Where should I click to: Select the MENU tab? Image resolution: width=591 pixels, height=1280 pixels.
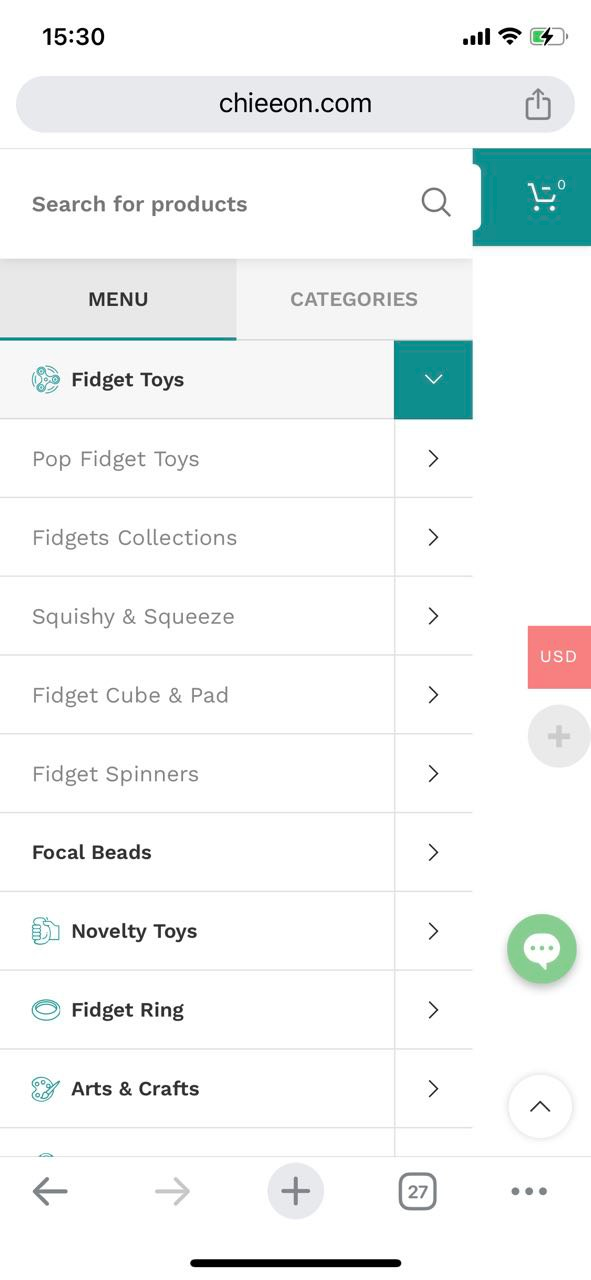coord(118,299)
